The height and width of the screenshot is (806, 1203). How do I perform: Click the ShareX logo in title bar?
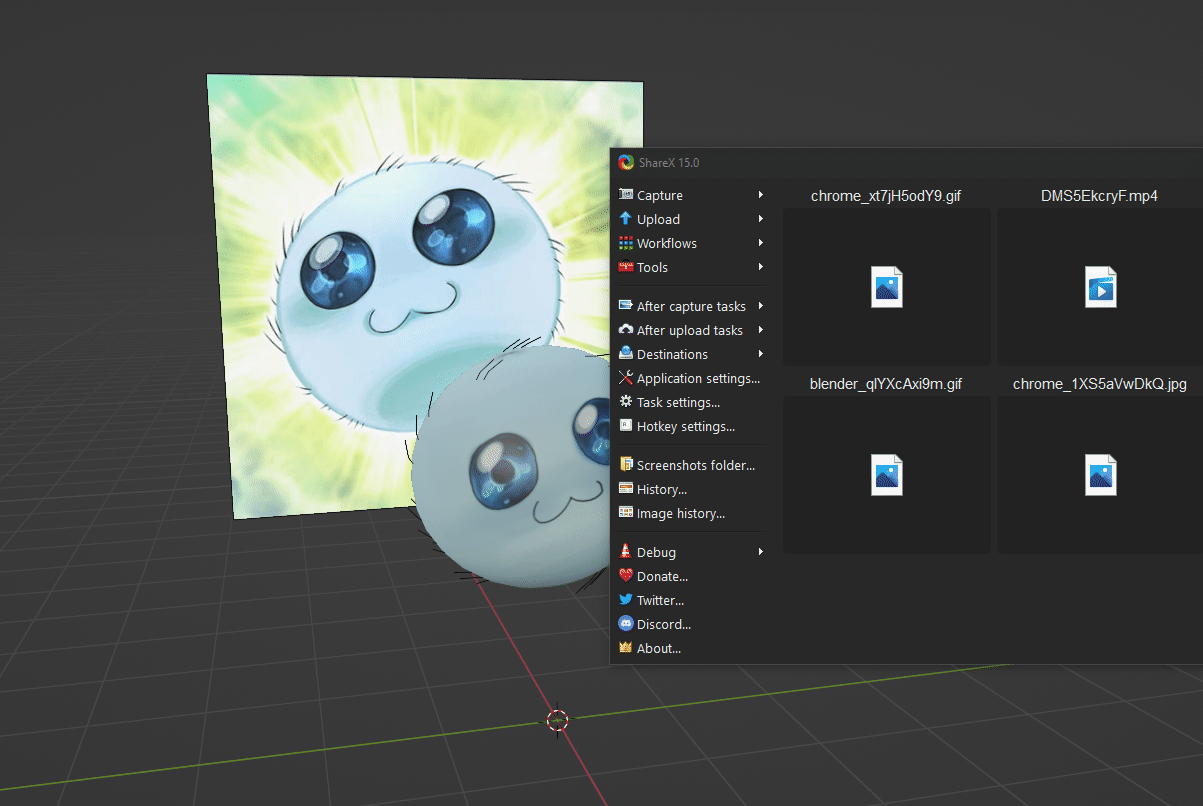(x=626, y=162)
